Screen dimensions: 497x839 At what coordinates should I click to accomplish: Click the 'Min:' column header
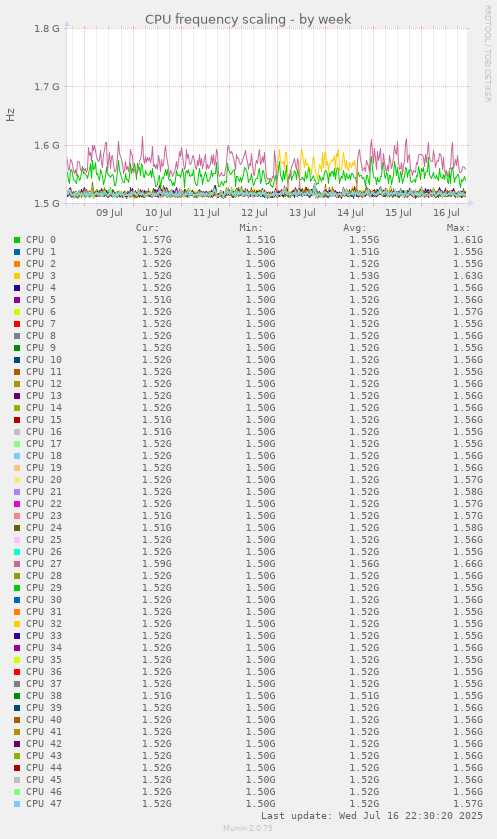[x=251, y=228]
